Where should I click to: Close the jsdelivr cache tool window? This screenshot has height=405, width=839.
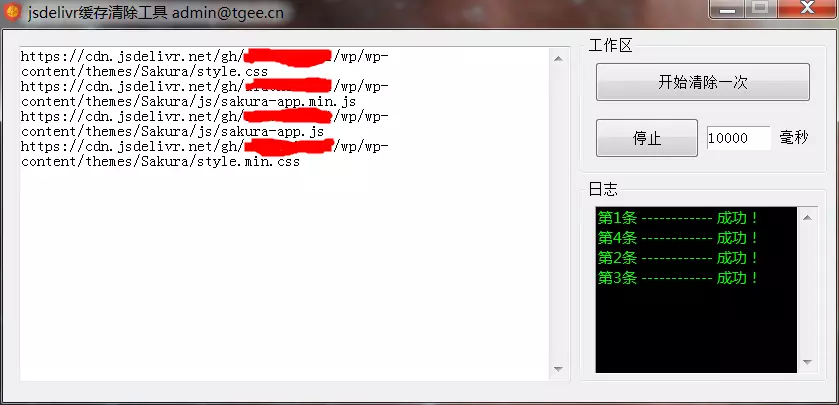point(807,9)
